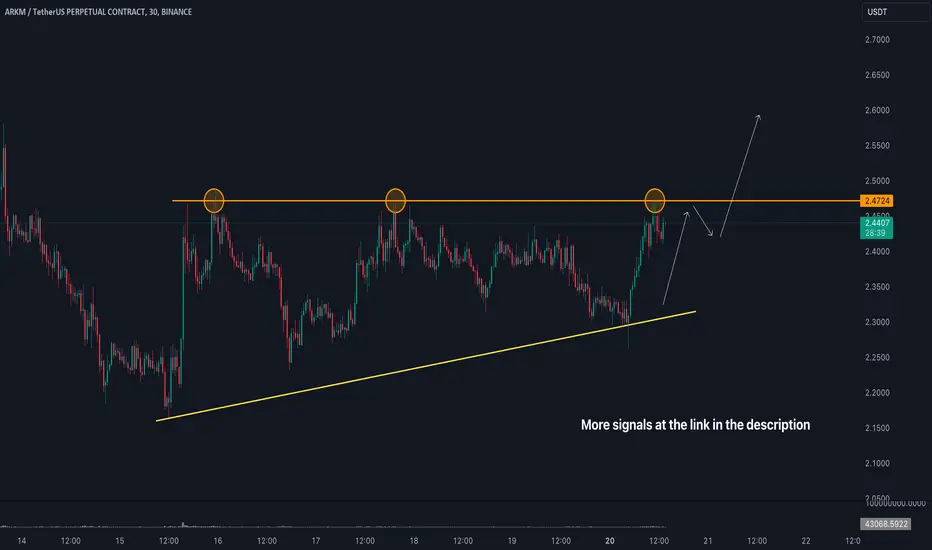
Task: Click the 2.3000 price axis label
Action: (x=877, y=322)
